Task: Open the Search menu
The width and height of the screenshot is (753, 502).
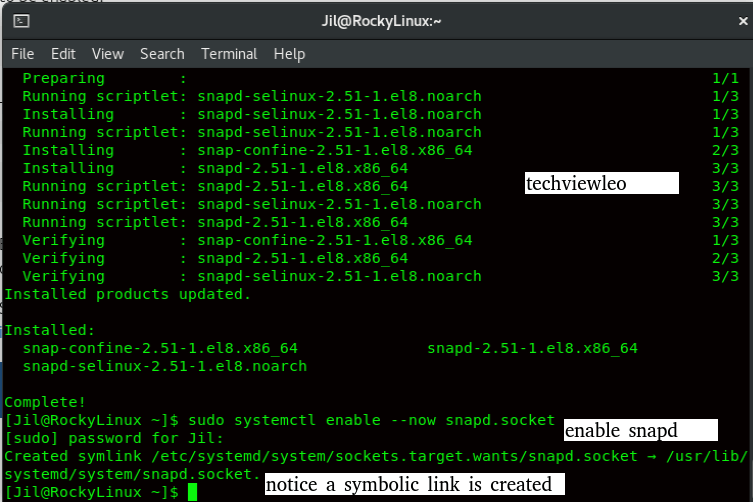Action: click(x=162, y=54)
